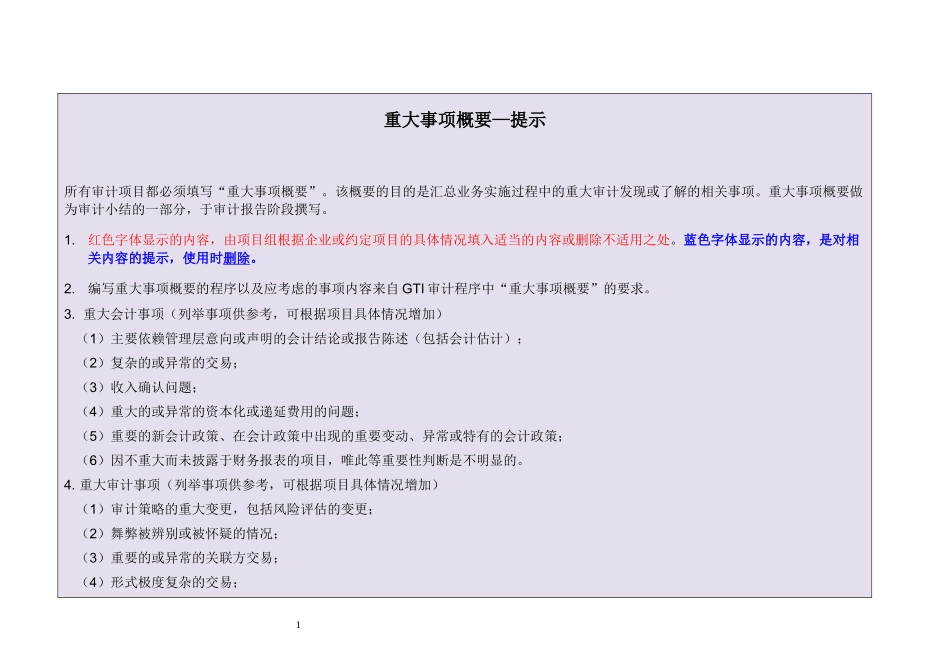Click the line 重大的或异常的资本化或递延费用的问题
Screen dimensions: 950x672
click(x=220, y=412)
